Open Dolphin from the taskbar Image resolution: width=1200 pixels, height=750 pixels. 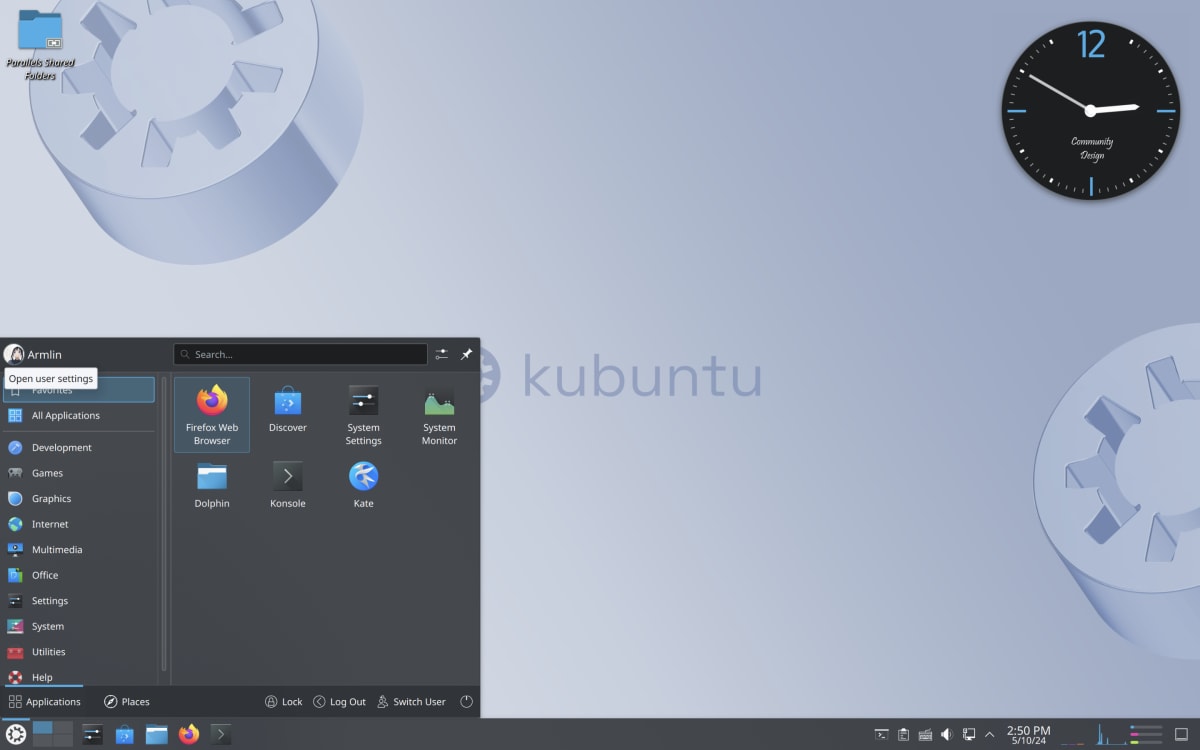[156, 735]
